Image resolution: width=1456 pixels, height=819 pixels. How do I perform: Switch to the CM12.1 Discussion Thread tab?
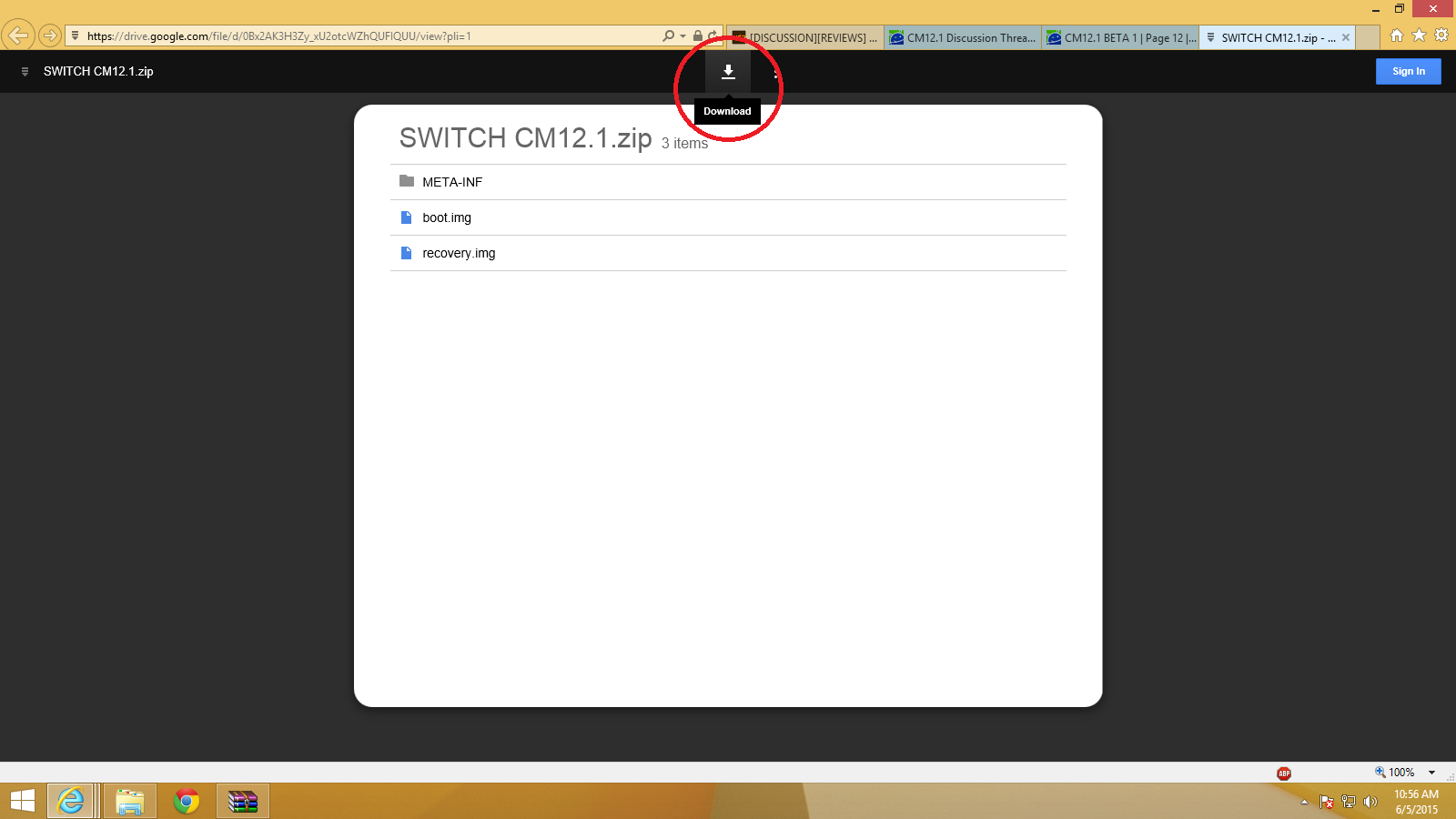pyautogui.click(x=963, y=37)
